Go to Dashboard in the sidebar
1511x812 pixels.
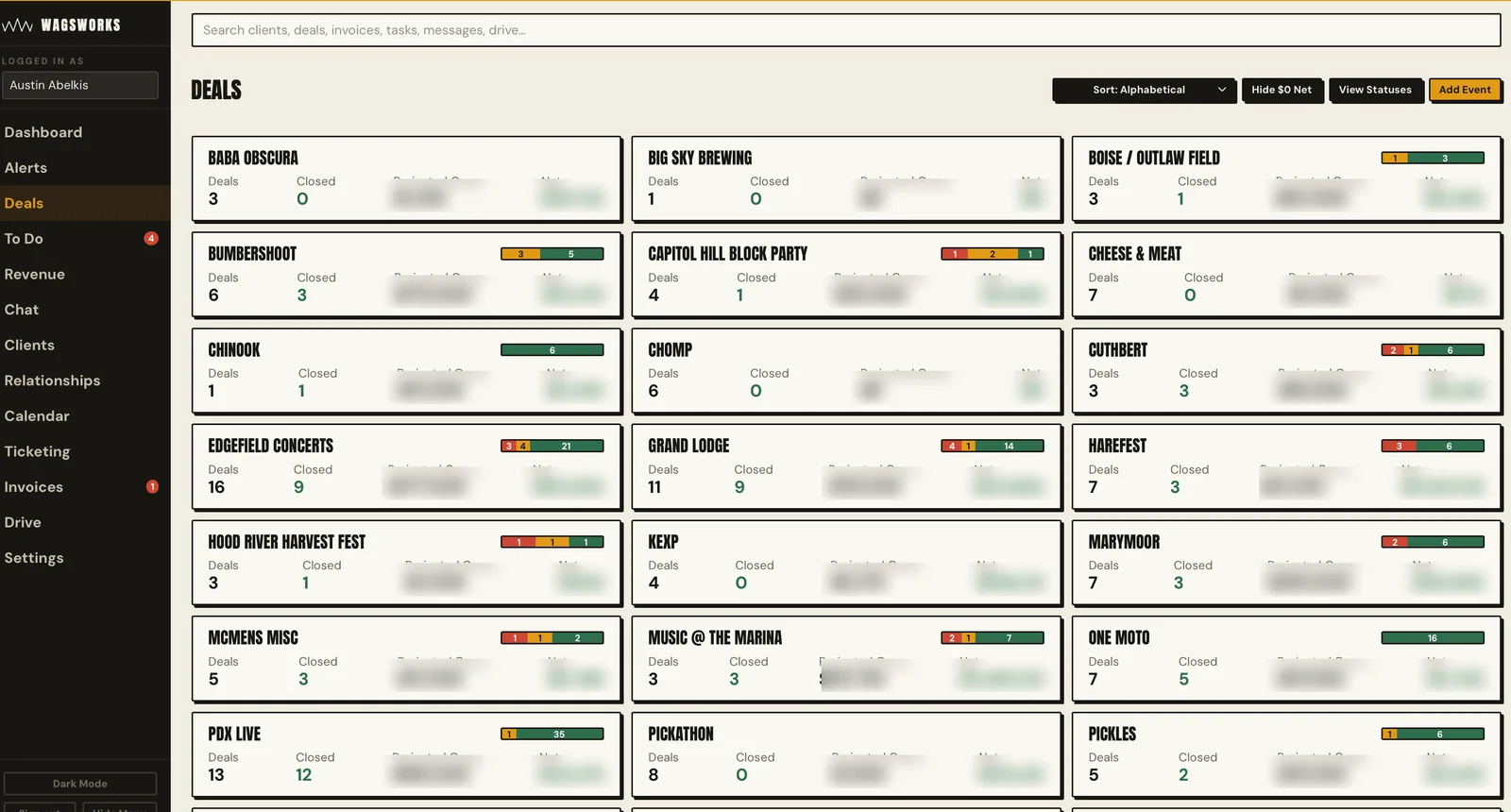[43, 132]
